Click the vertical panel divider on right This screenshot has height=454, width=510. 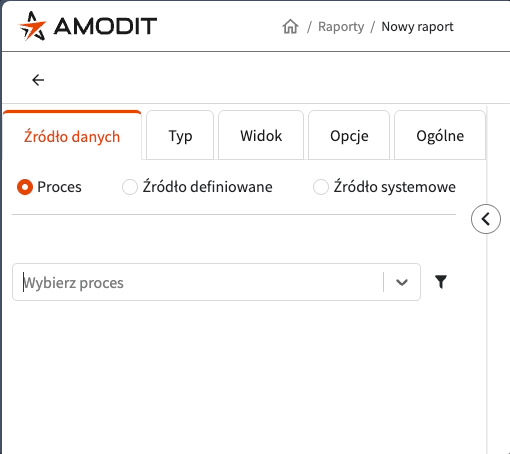pyautogui.click(x=487, y=280)
